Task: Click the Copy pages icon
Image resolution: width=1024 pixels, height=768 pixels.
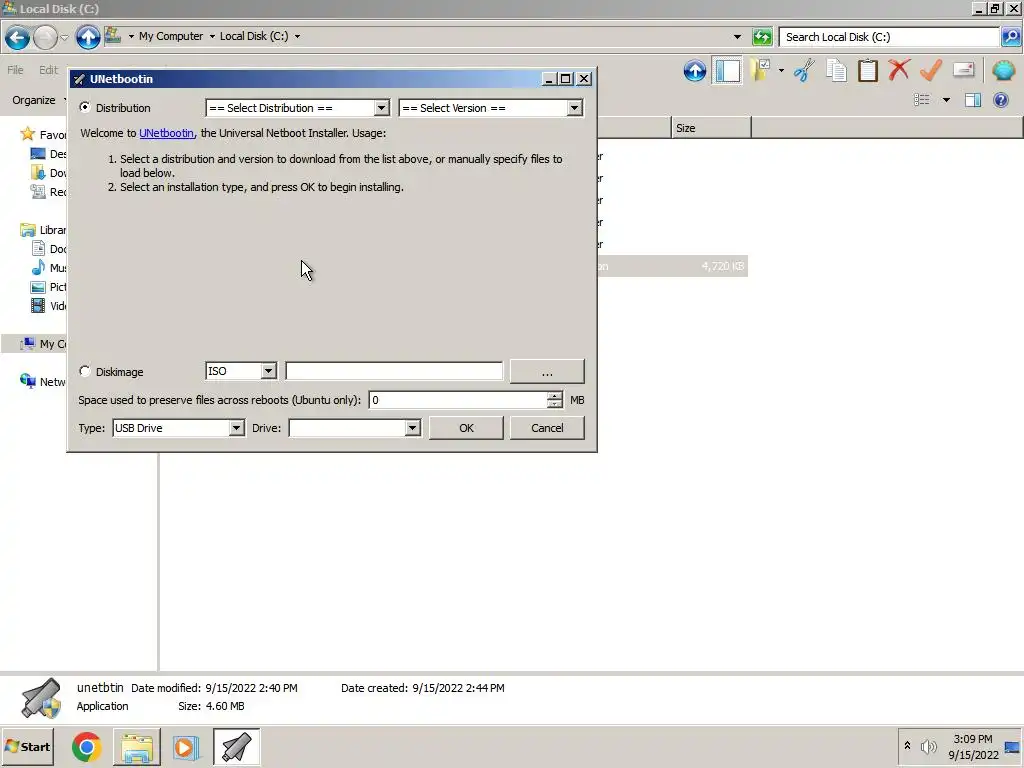Action: click(x=836, y=70)
